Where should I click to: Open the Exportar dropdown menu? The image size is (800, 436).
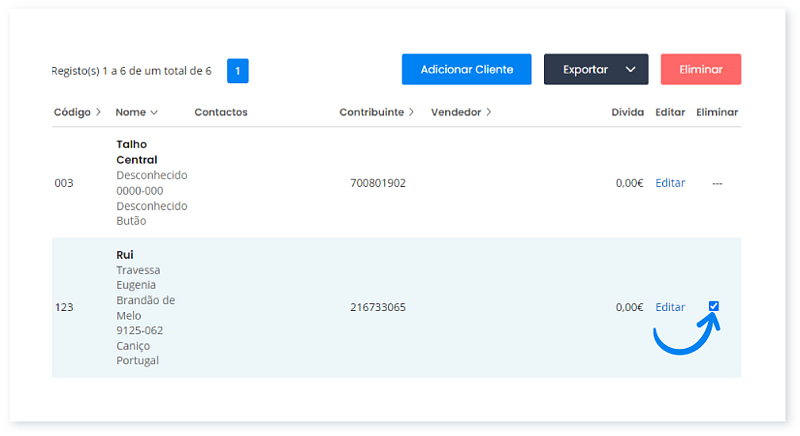(596, 69)
